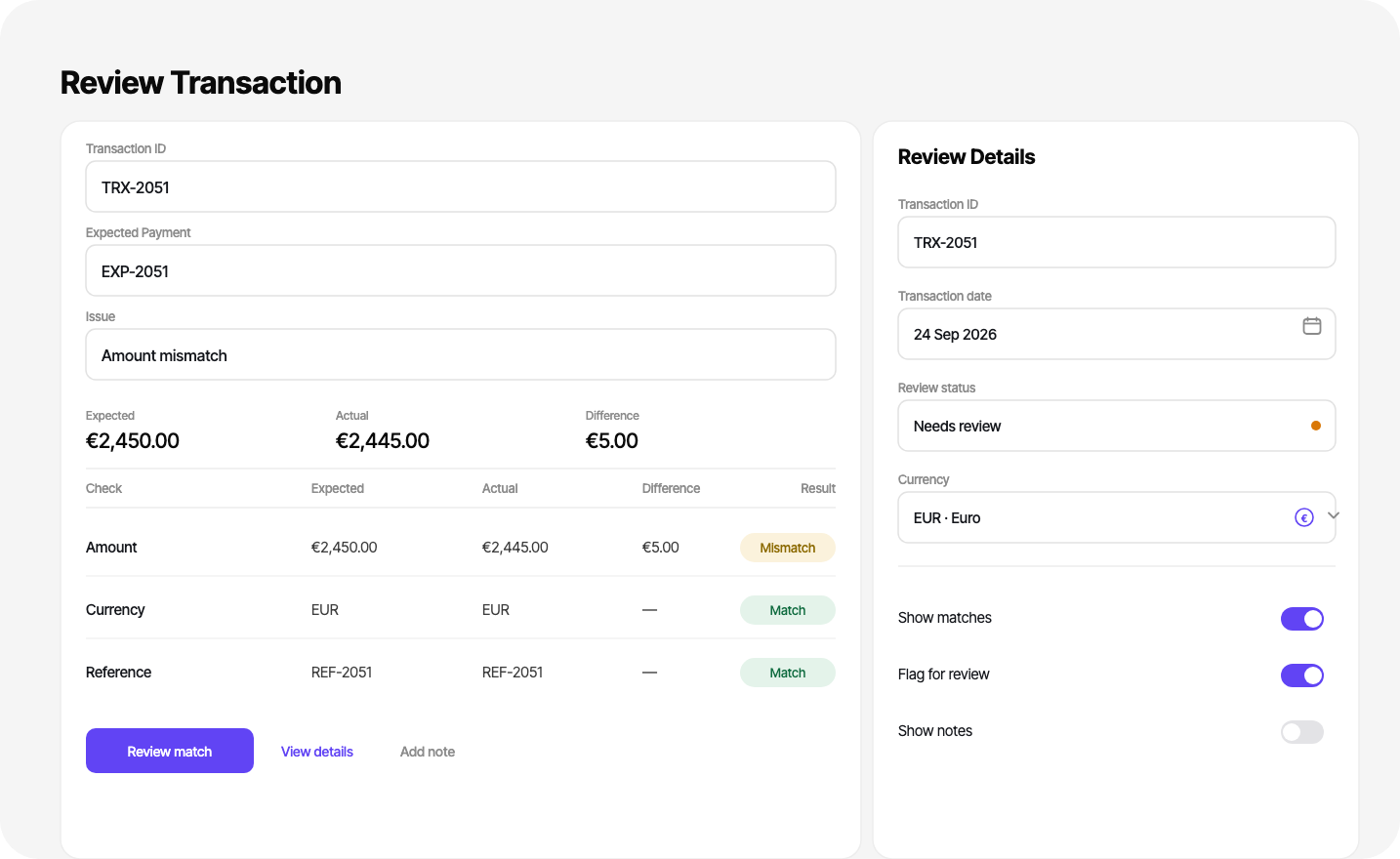Click the Flag for review label
Screen dimensions: 1400x859
(943, 675)
